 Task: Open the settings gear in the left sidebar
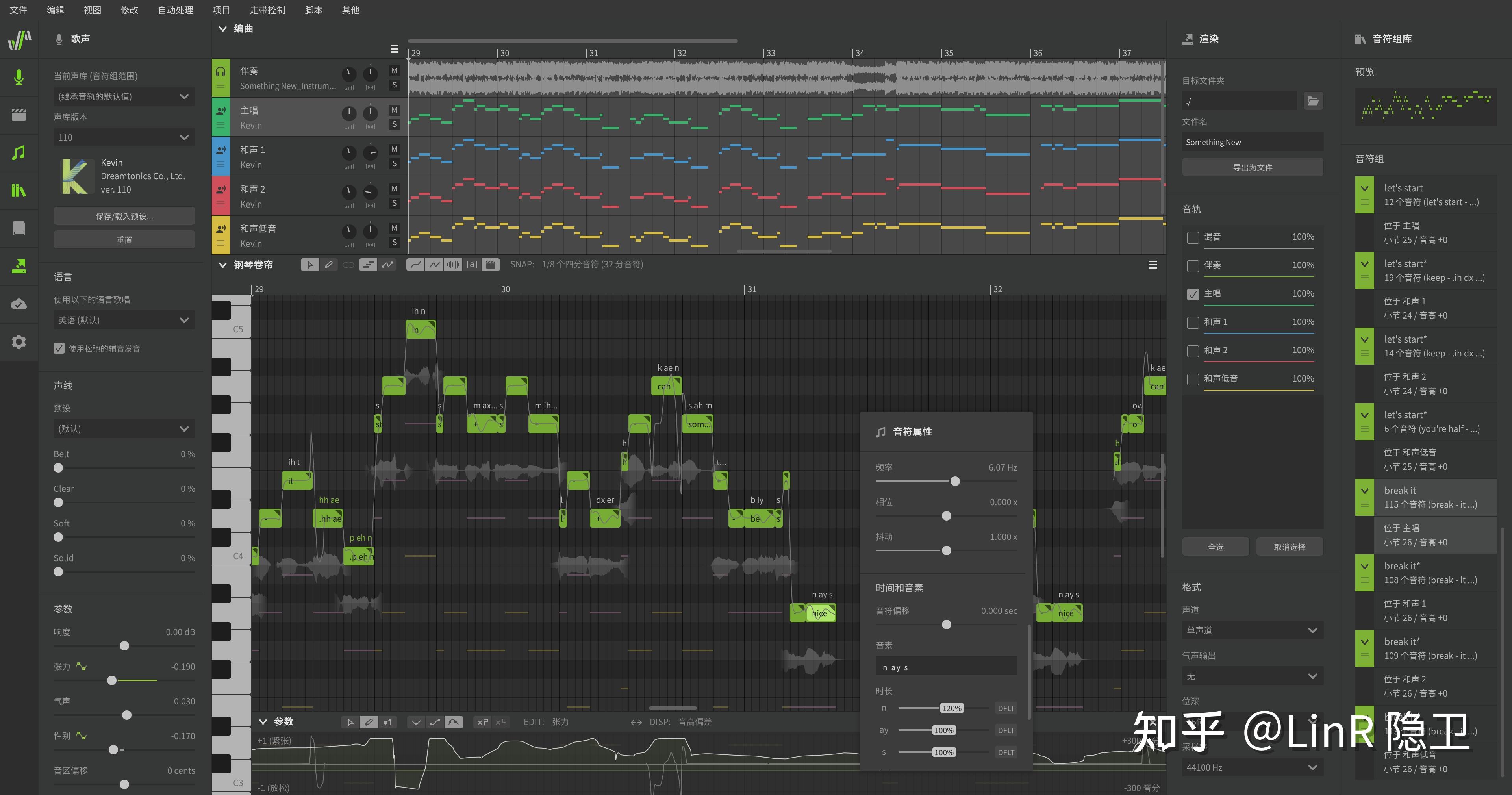(19, 342)
